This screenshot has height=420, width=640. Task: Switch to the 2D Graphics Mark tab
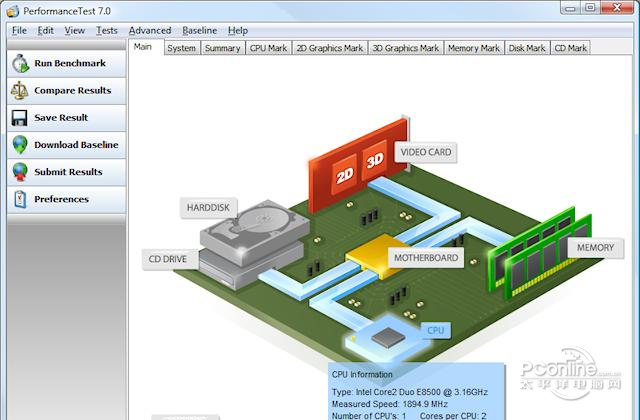point(330,48)
